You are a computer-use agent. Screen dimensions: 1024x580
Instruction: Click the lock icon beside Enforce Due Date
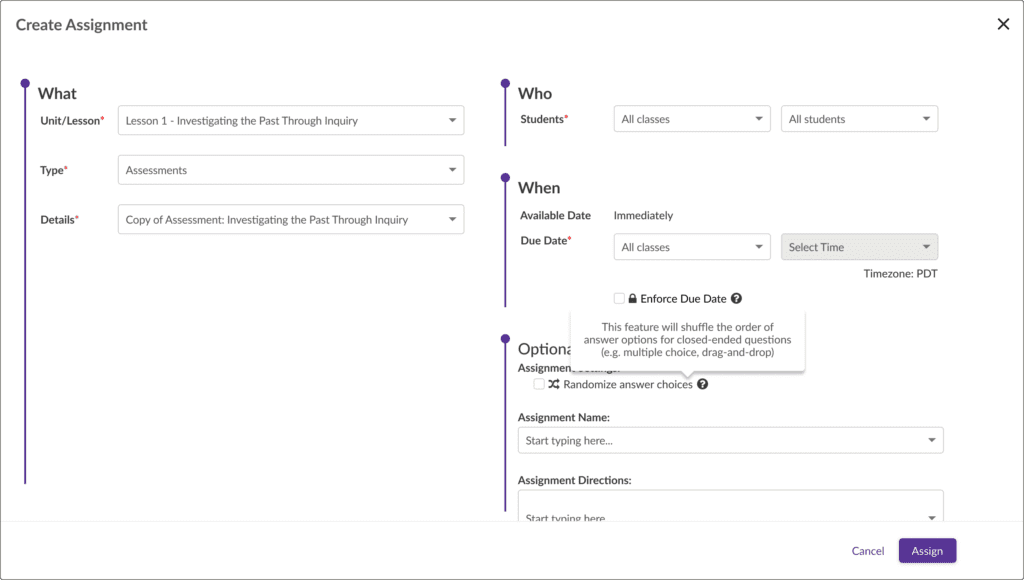point(632,298)
